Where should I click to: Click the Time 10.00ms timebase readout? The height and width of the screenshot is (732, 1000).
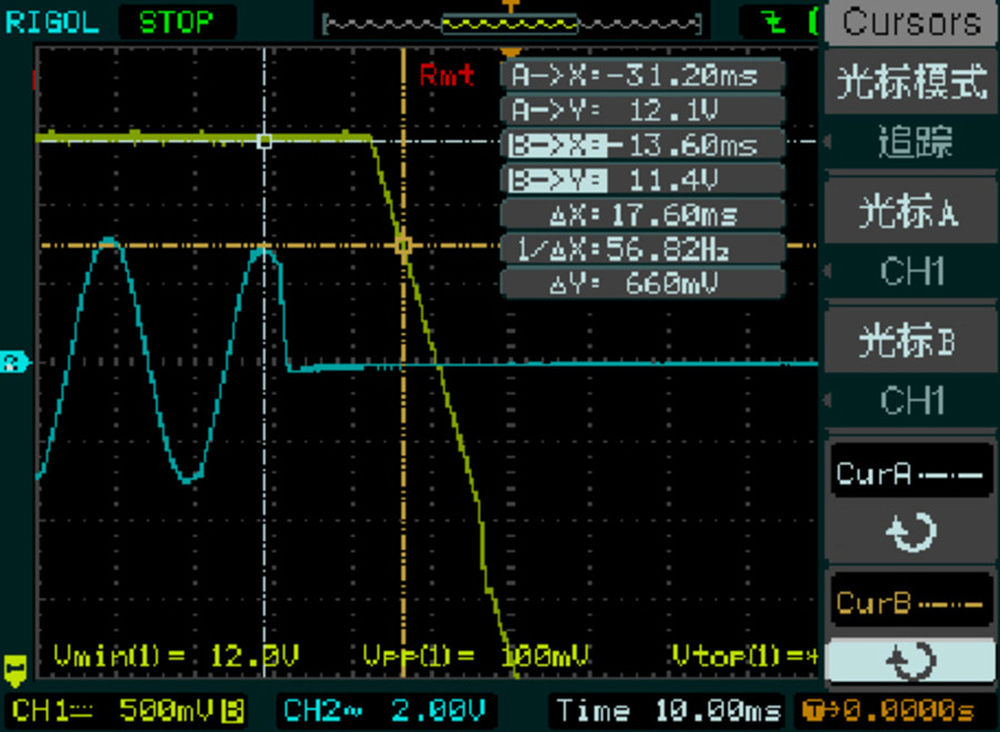(x=668, y=711)
